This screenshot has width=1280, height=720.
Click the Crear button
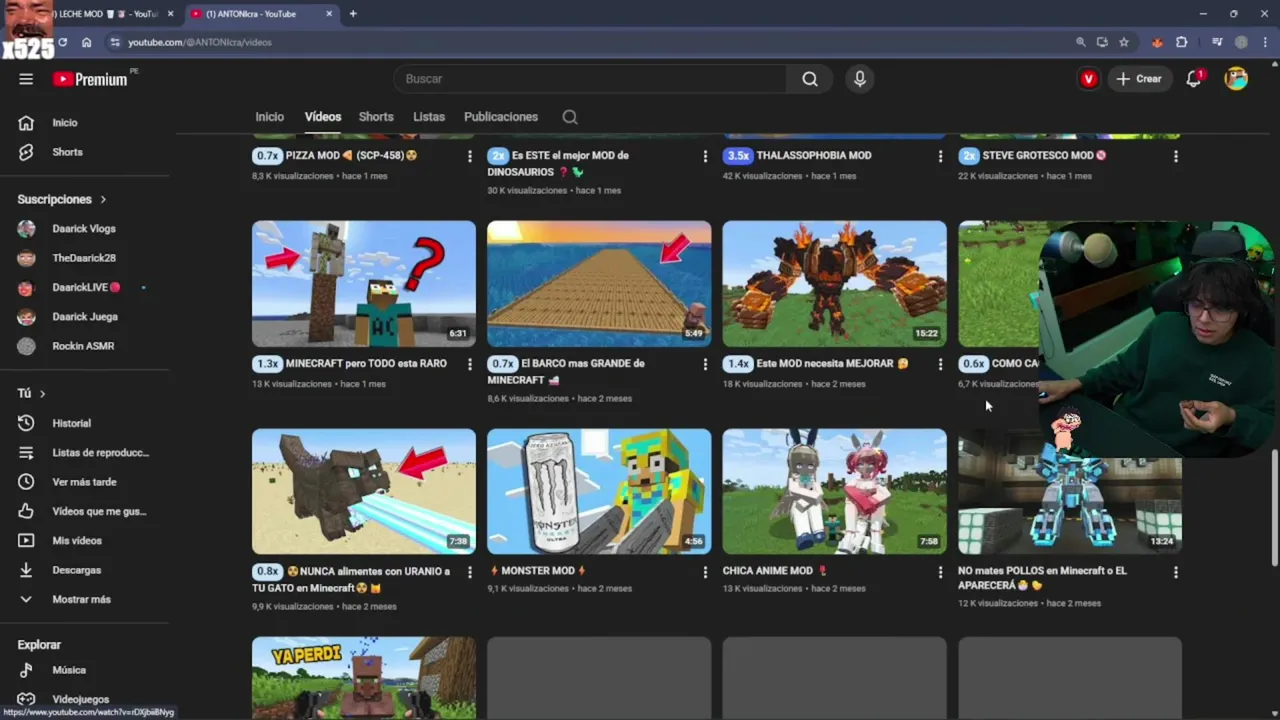tap(1139, 79)
